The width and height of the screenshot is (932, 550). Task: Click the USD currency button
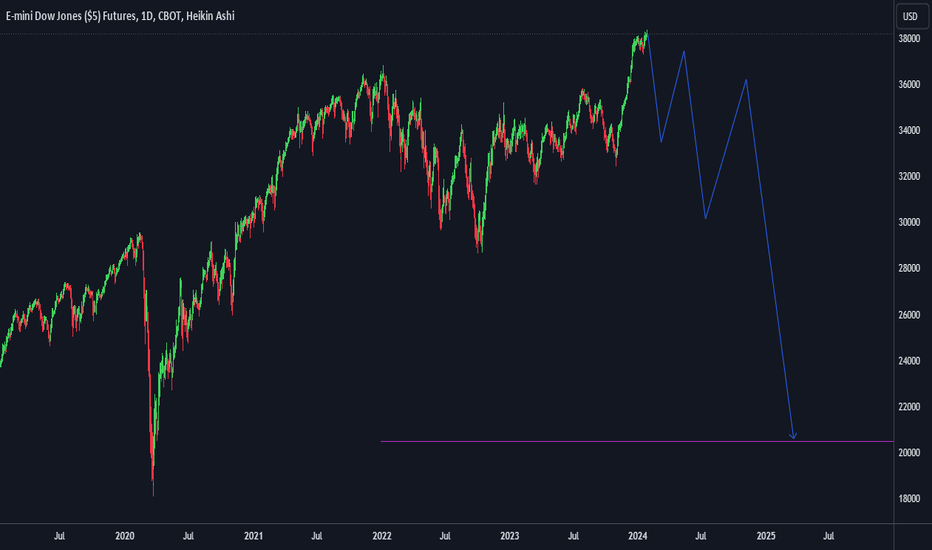[912, 16]
